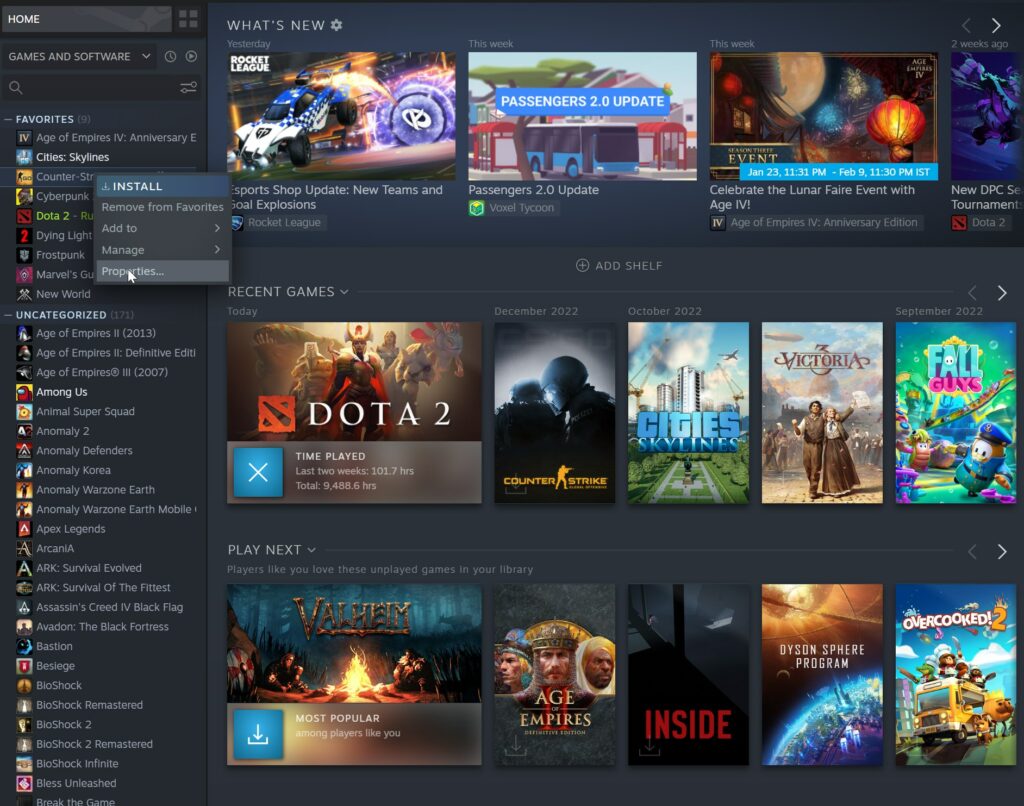Open Manage submenu in context menu
Screen dimensions: 1024x806
160,250
